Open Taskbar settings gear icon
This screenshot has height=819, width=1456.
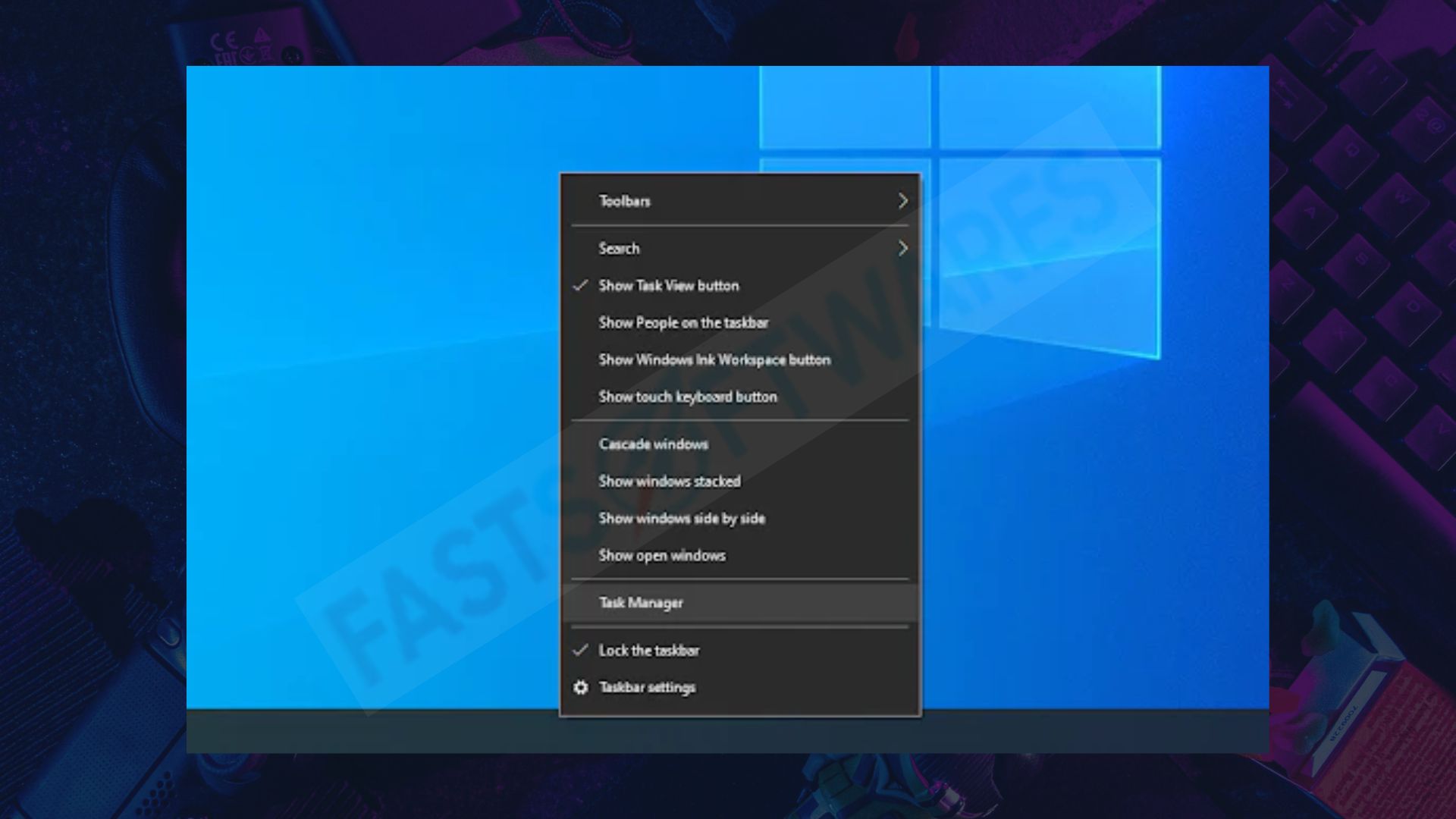pyautogui.click(x=581, y=687)
